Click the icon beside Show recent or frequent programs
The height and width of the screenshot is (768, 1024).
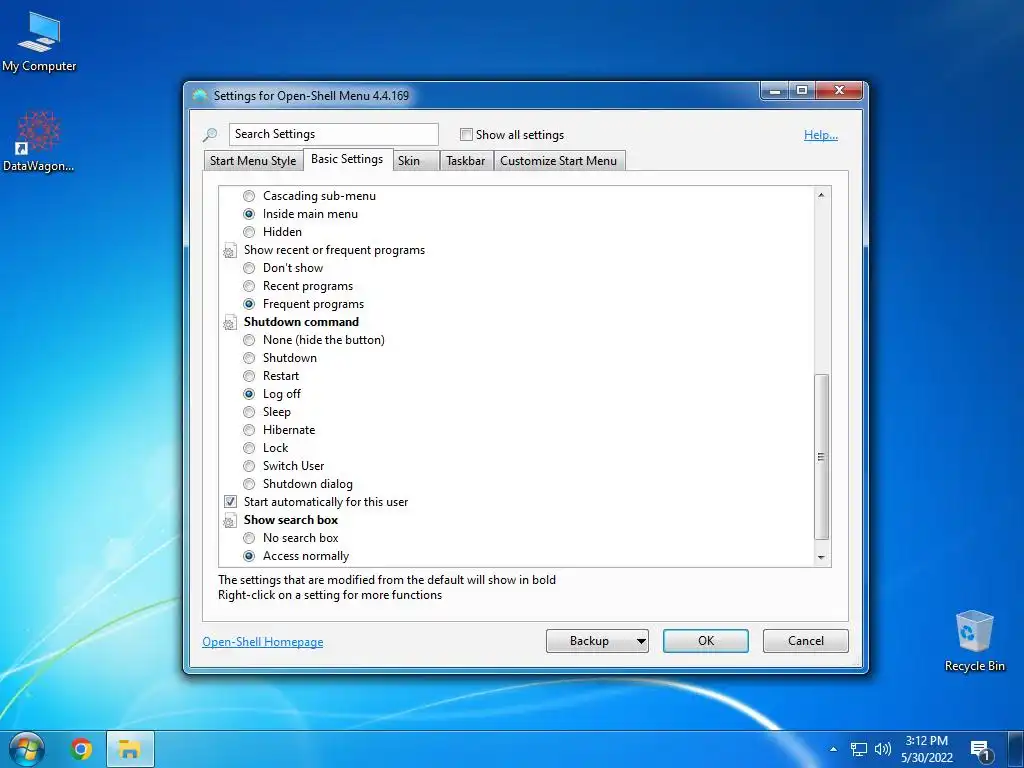229,251
